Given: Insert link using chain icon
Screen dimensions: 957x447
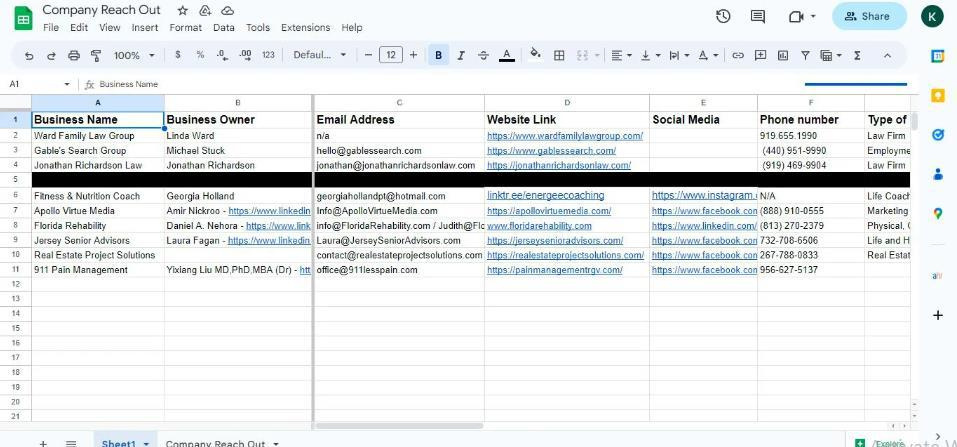Looking at the screenshot, I should [738, 55].
